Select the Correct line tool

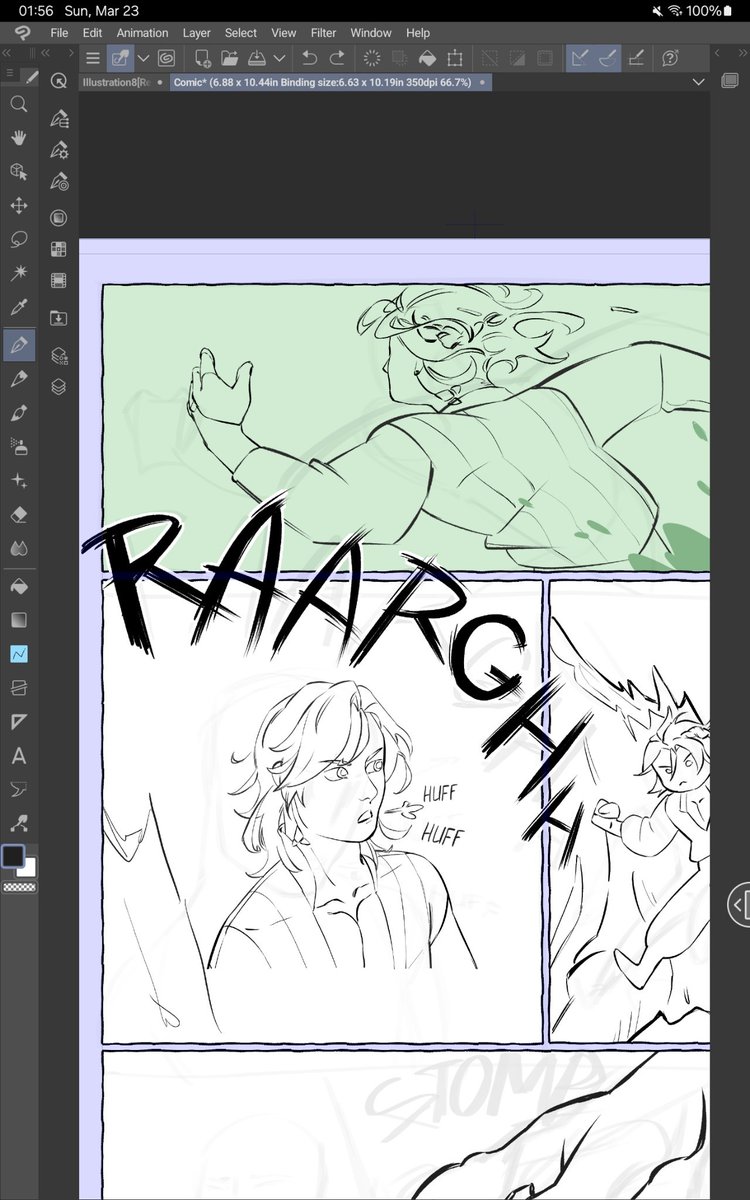[x=18, y=824]
